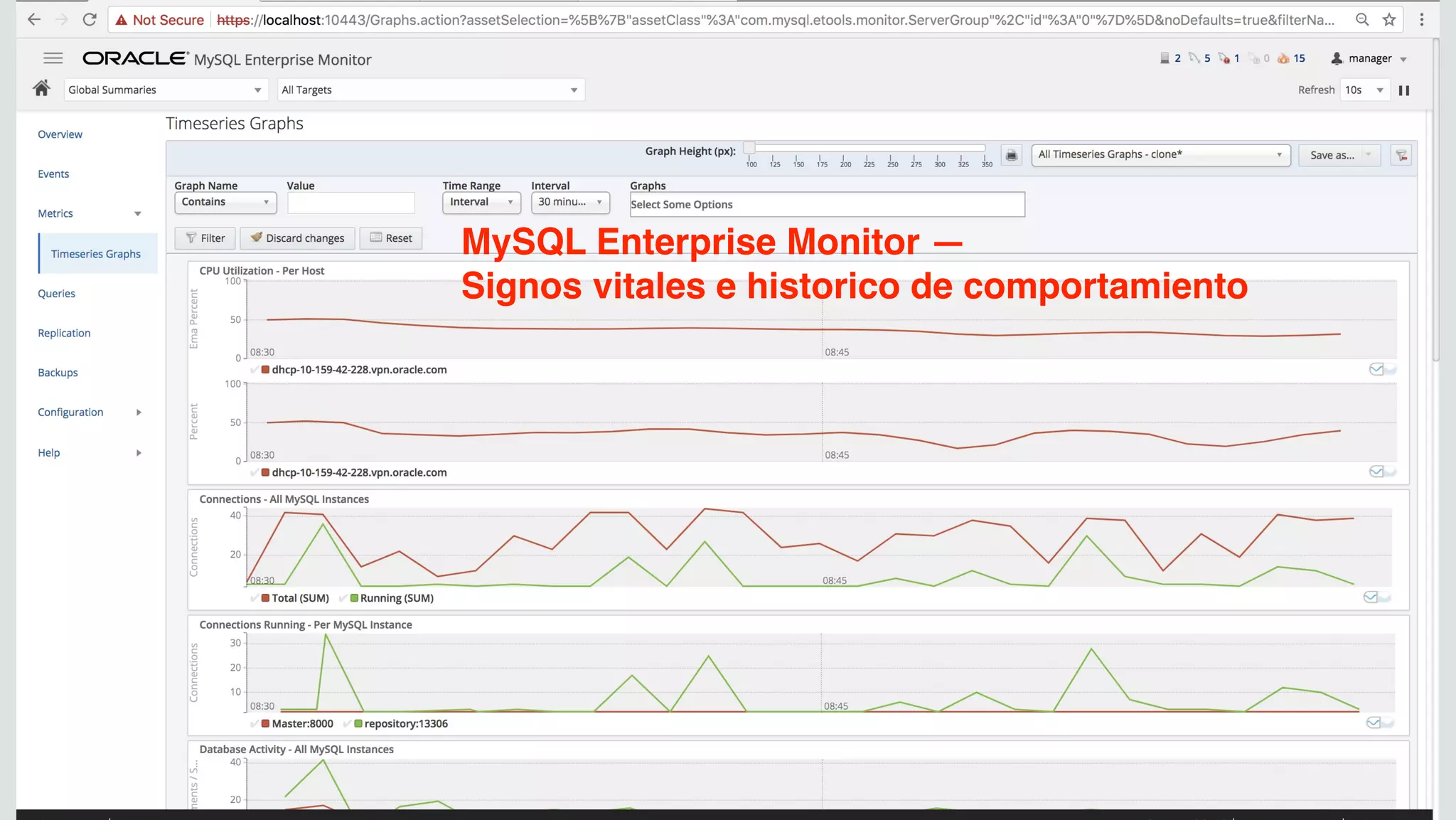Click the Discard changes button
This screenshot has width=1456, height=820.
297,238
